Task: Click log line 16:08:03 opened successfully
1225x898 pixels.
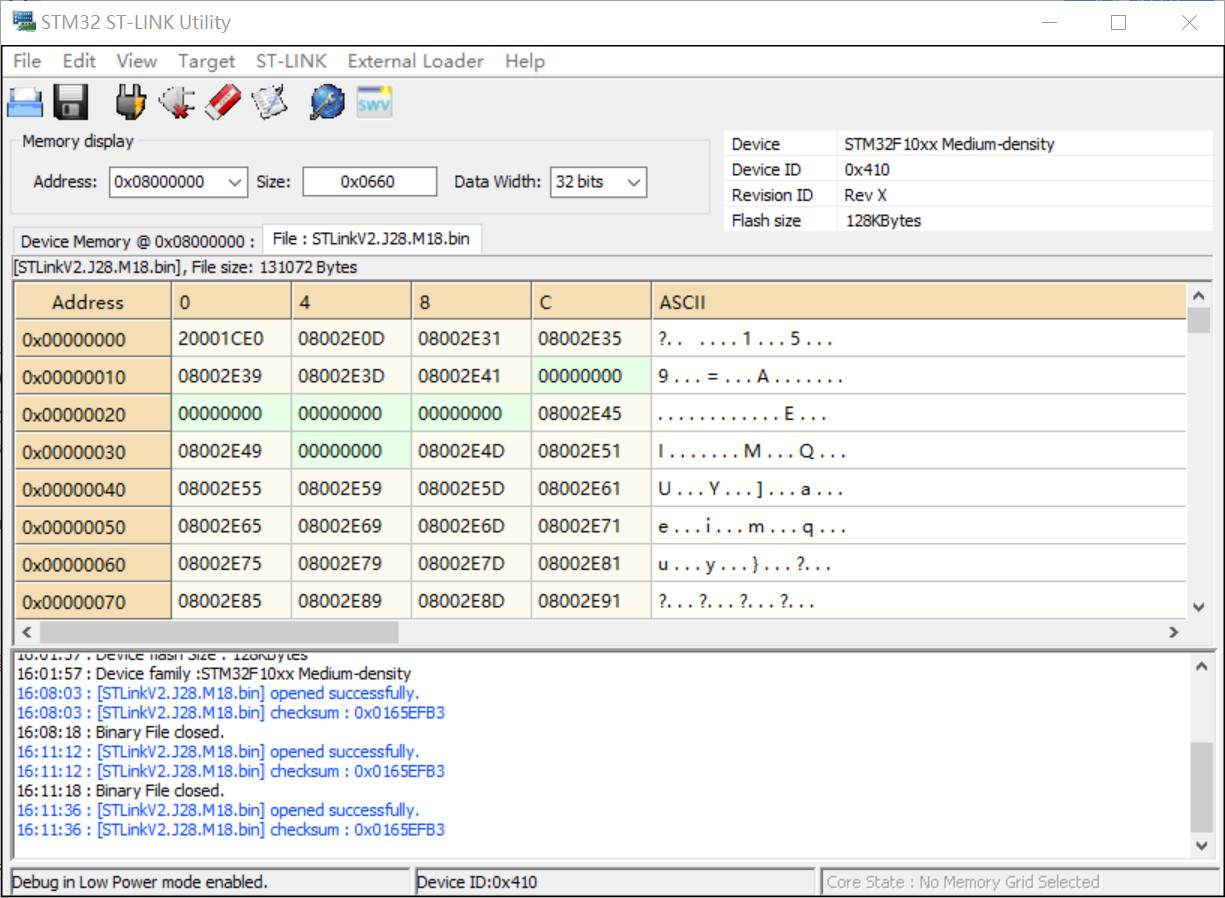Action: tap(218, 693)
